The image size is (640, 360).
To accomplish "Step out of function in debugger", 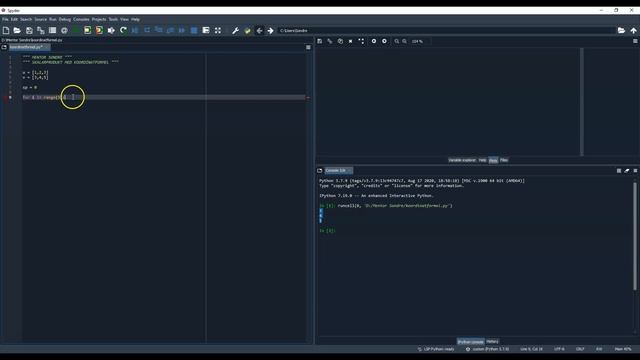I will (171, 30).
